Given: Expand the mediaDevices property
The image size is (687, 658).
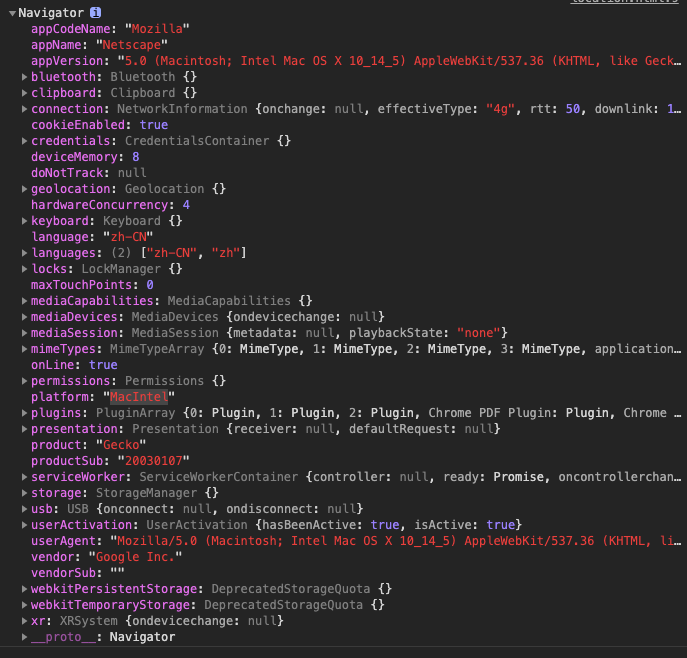Looking at the screenshot, I should (x=25, y=317).
